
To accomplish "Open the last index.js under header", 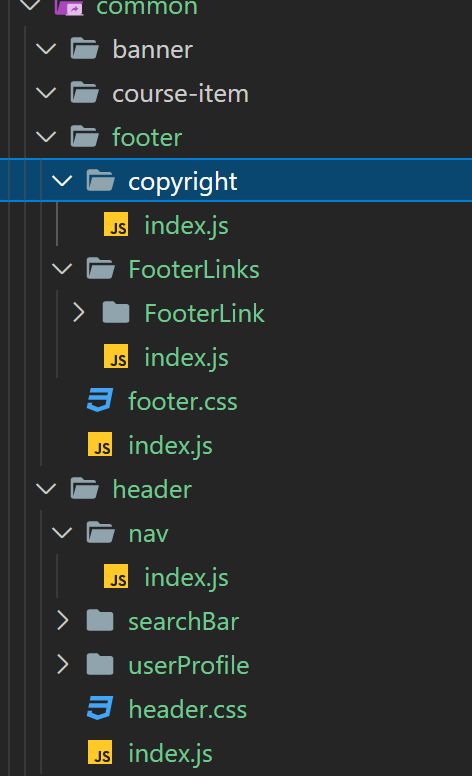I will [x=171, y=753].
